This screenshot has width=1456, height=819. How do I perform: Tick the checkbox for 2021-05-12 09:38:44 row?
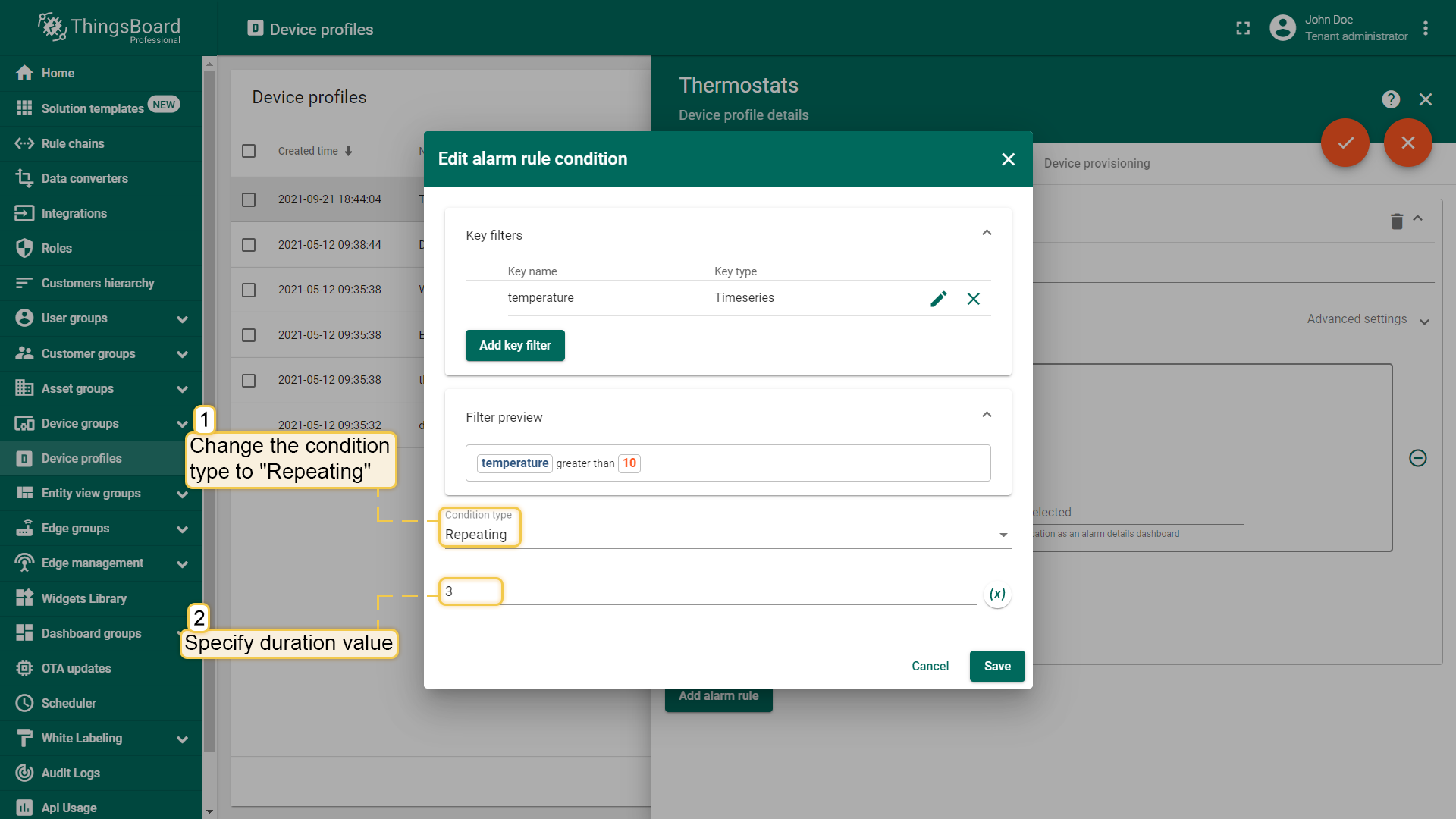[249, 245]
